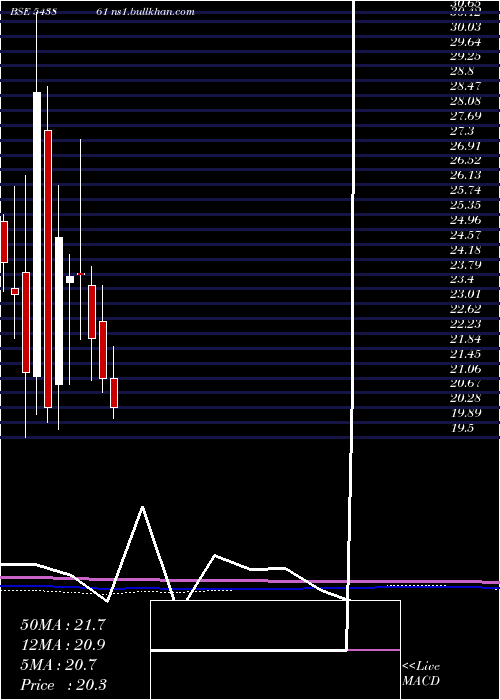Click the 19.89 price axis label
Viewport: 500px width, 700px height.
coord(466,413)
